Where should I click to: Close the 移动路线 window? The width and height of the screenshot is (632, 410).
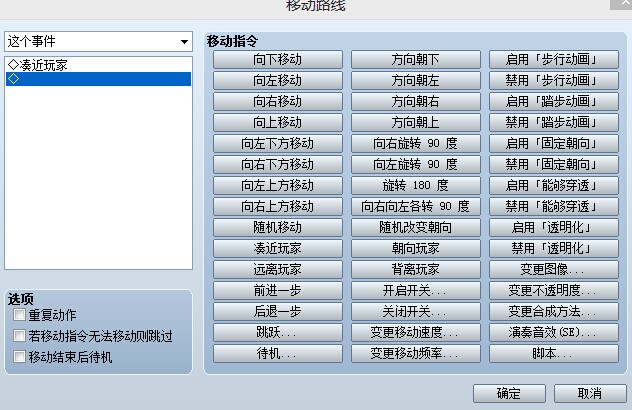click(x=621, y=3)
